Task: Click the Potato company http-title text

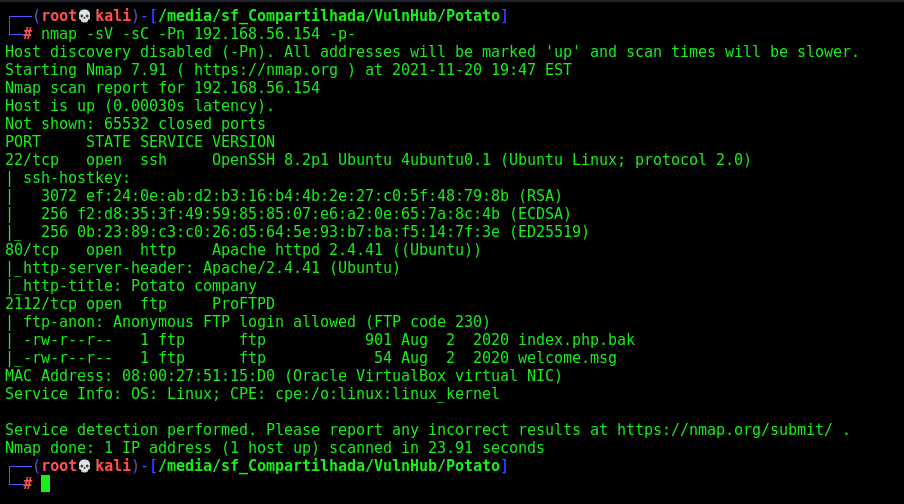Action: pos(194,286)
